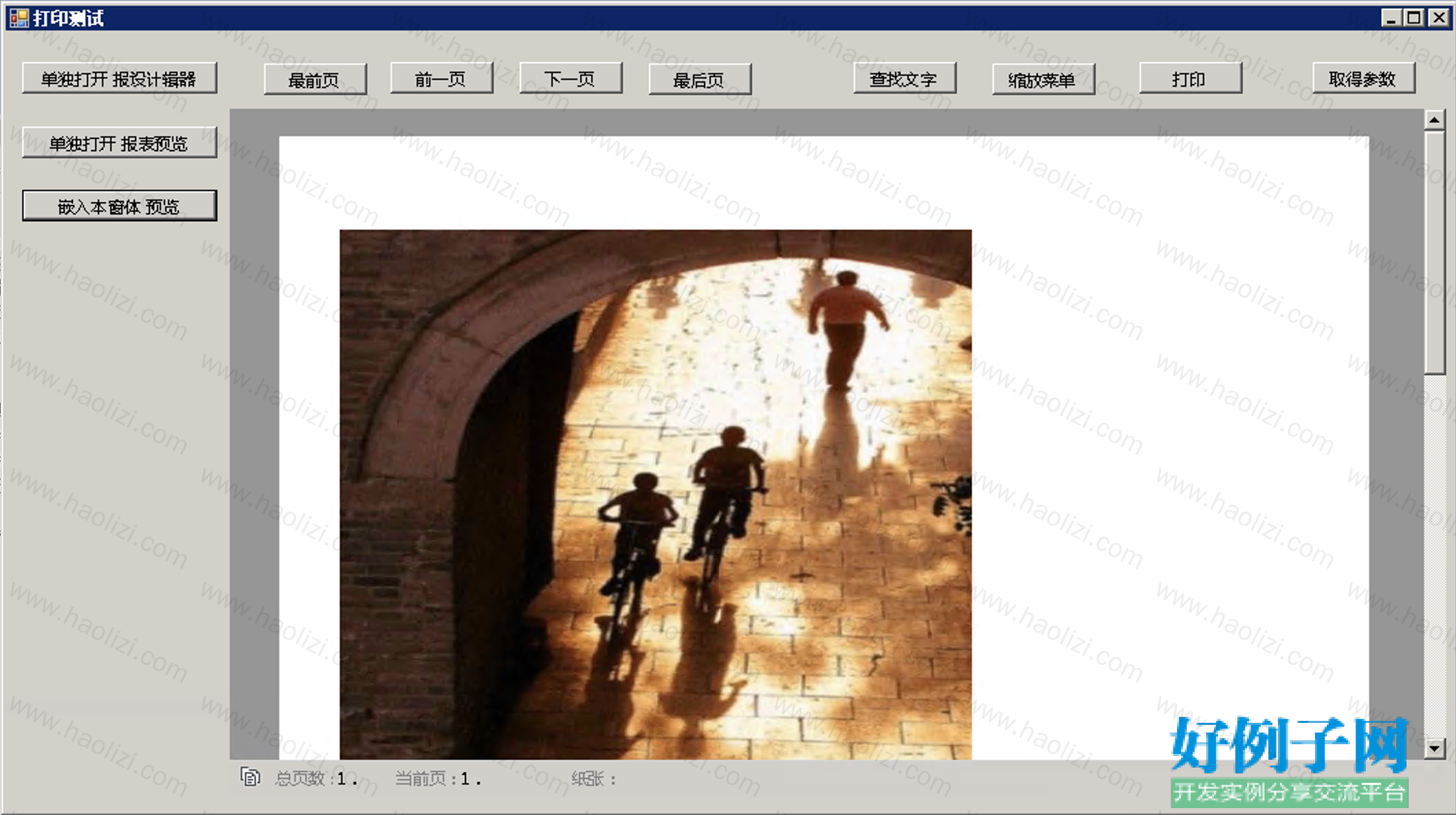
Task: Maximize the 打印测试 window
Action: [x=1414, y=17]
